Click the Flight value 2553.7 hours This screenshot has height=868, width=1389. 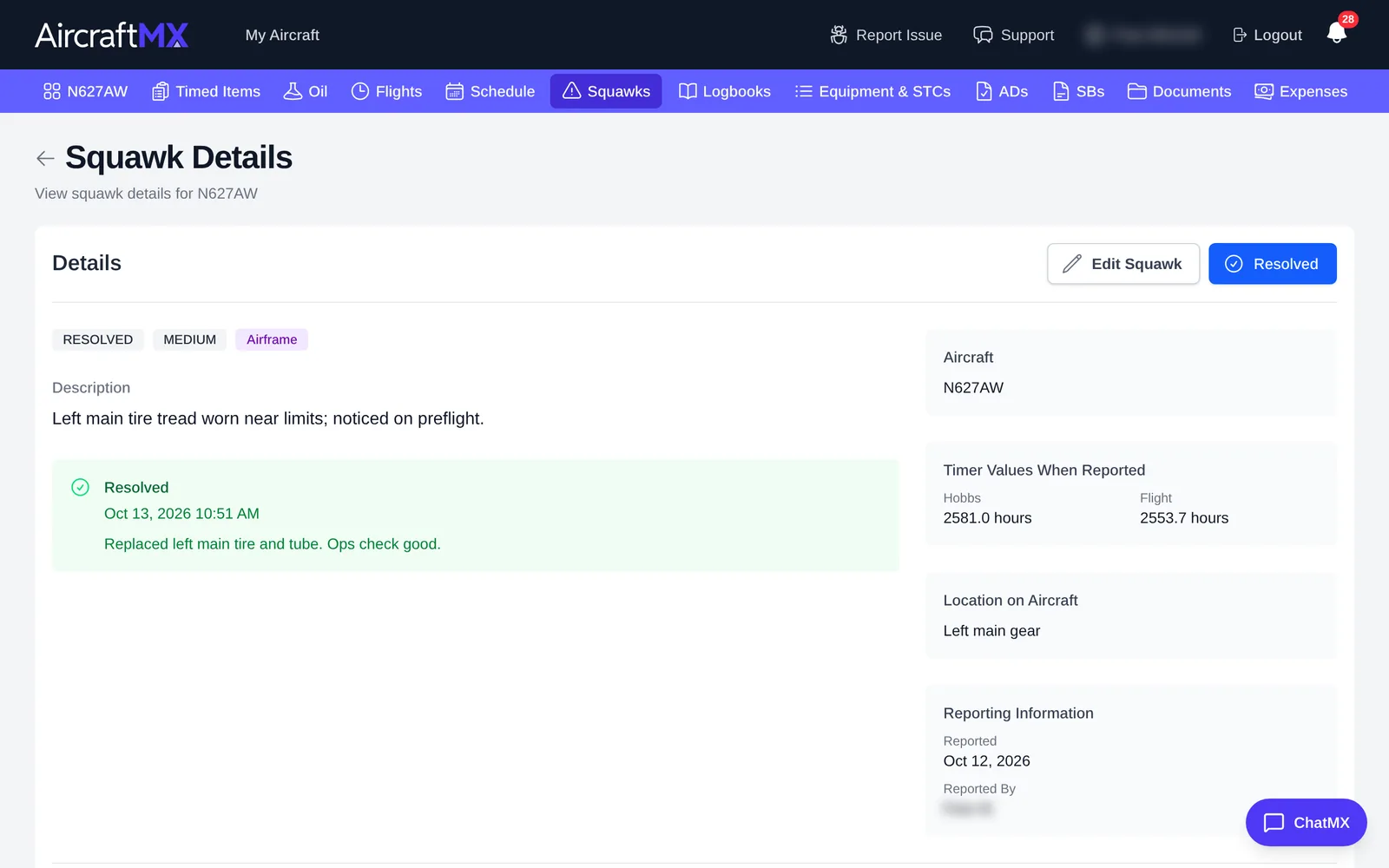click(x=1184, y=518)
